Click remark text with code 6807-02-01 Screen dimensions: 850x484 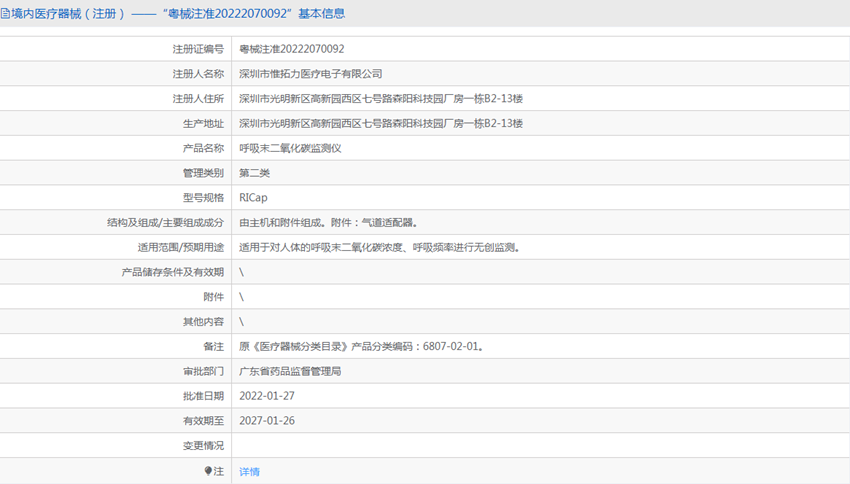pyautogui.click(x=361, y=346)
